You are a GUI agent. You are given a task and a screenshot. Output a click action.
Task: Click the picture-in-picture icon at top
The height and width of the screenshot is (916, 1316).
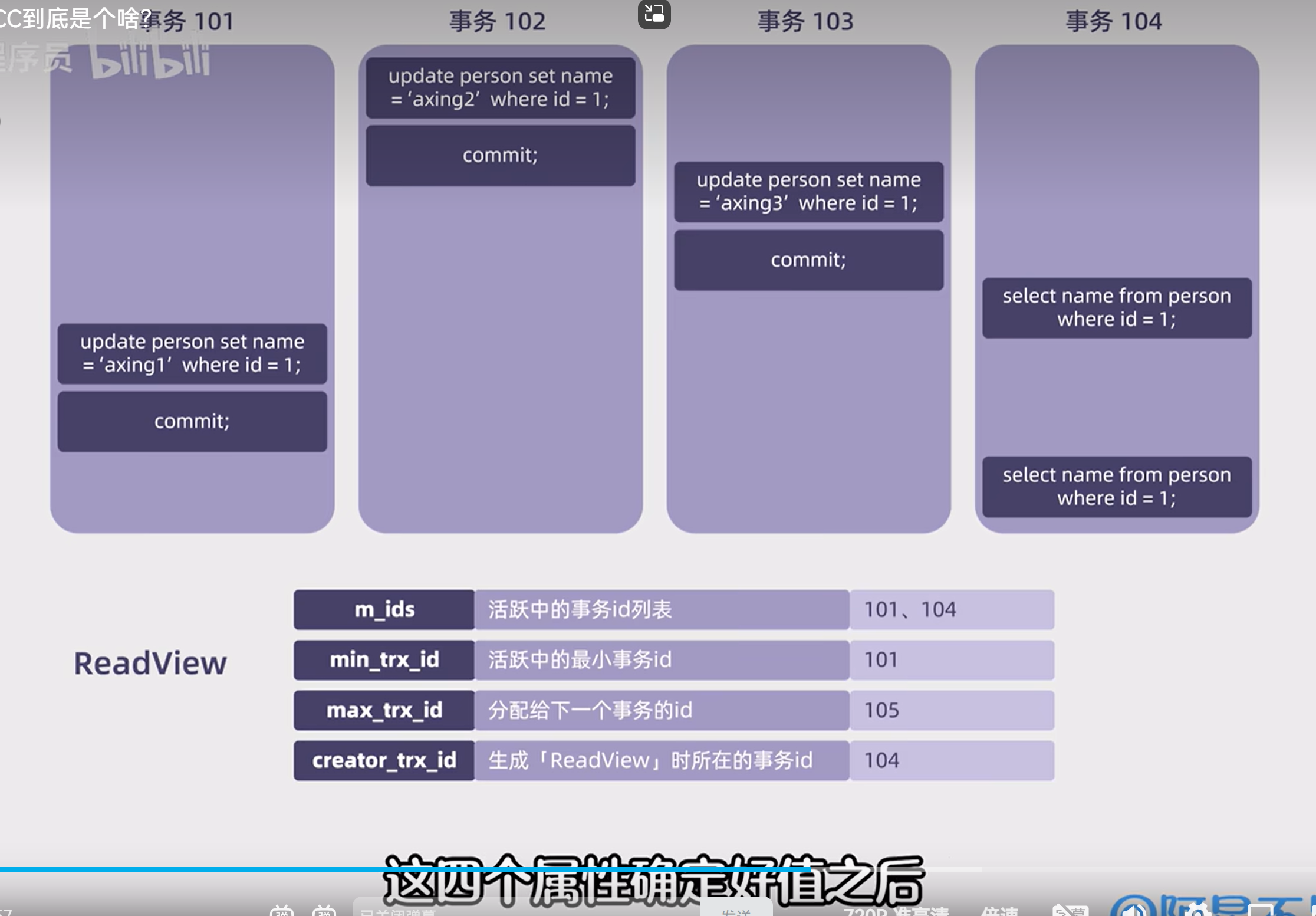(x=654, y=14)
